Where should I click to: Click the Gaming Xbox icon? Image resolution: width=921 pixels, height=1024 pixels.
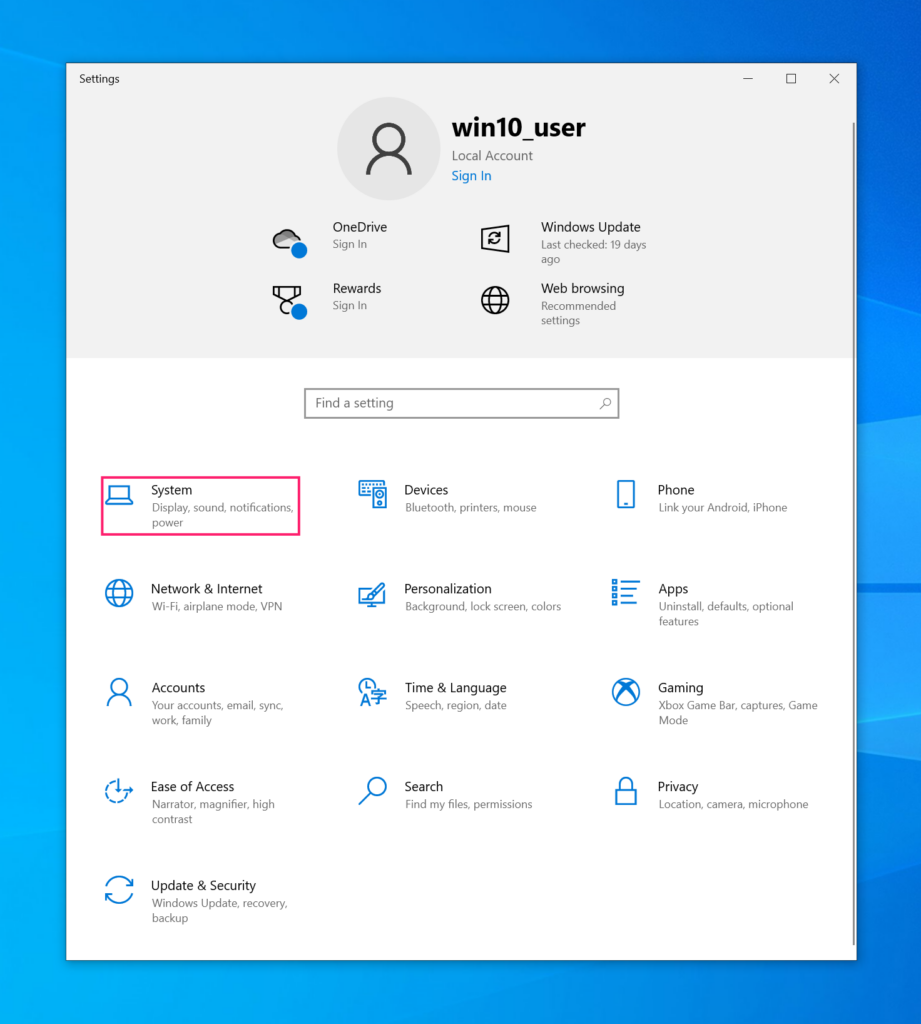click(x=626, y=692)
